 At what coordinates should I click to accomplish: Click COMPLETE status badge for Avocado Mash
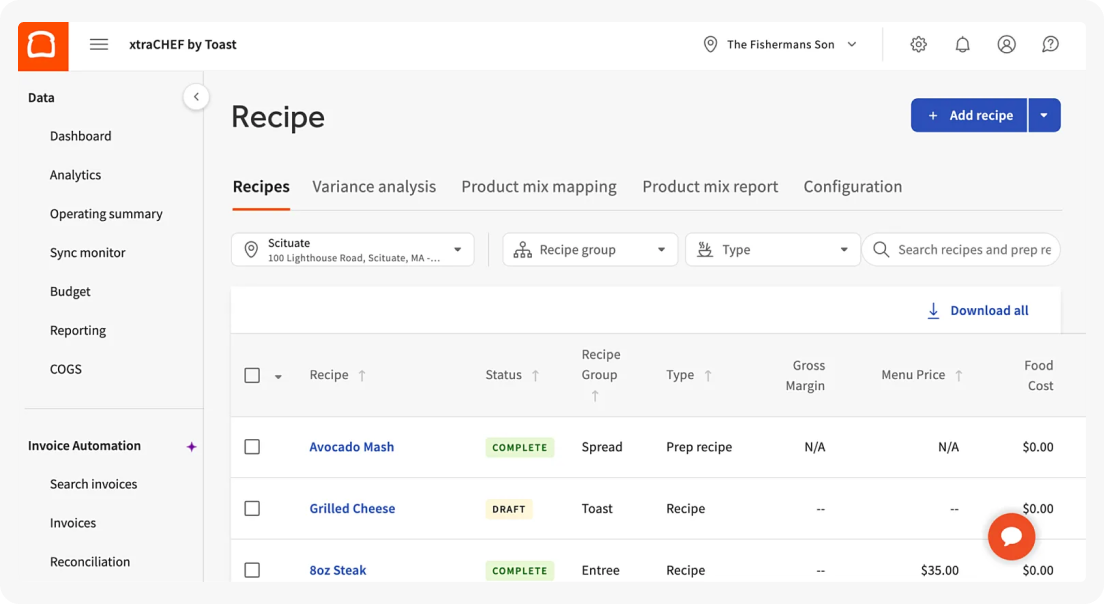pyautogui.click(x=520, y=448)
